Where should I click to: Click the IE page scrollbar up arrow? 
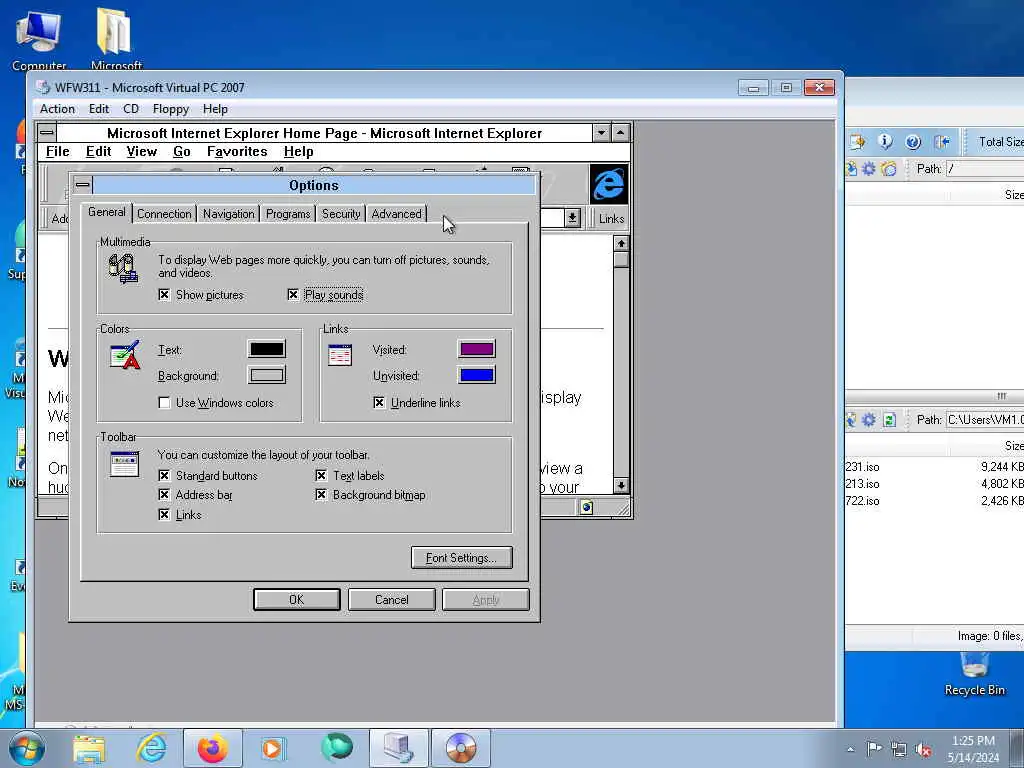point(621,243)
